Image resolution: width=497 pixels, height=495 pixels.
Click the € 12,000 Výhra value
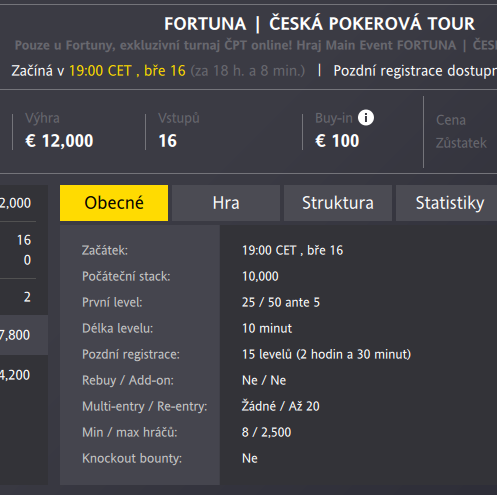(59, 141)
